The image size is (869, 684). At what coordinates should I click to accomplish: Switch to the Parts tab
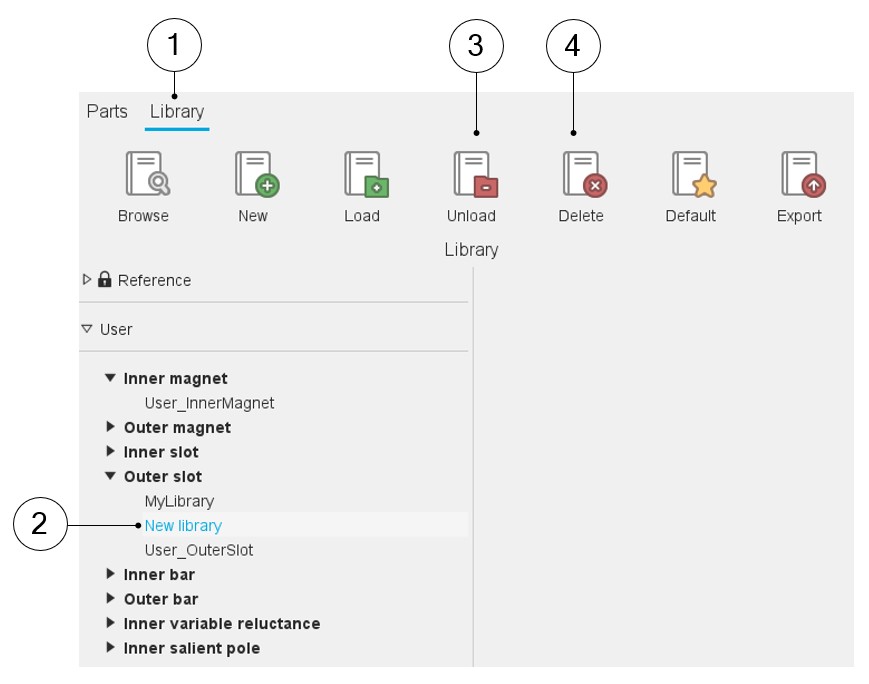coord(107,111)
